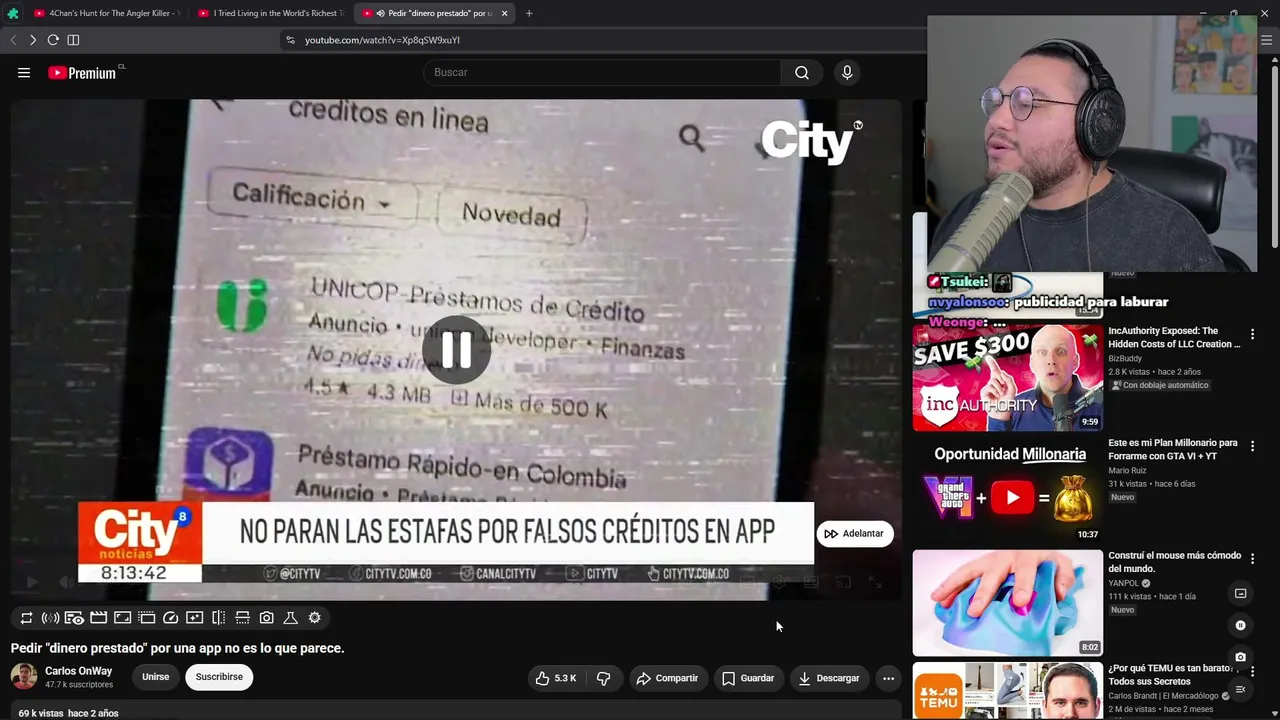This screenshot has height=720, width=1280.
Task: Open the IncAuthority Exposed video thumbnail
Action: pyautogui.click(x=1008, y=377)
